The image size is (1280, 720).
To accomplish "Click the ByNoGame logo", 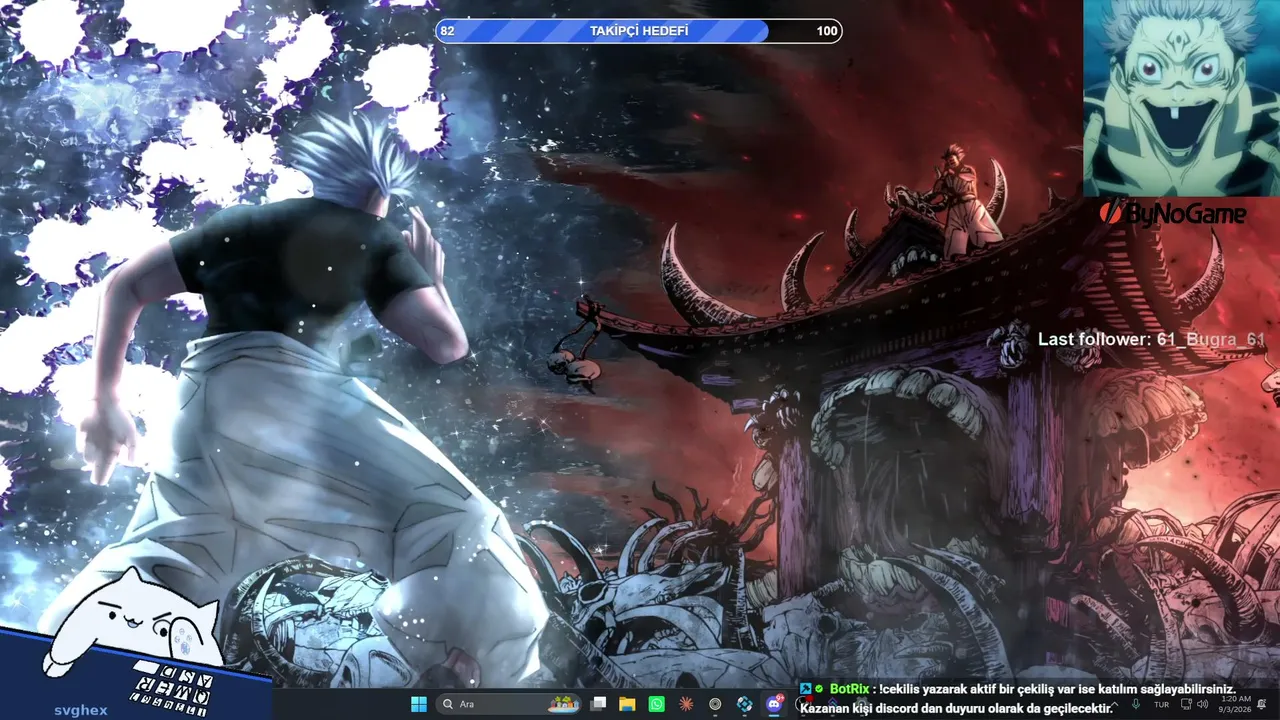I will click(x=1172, y=213).
